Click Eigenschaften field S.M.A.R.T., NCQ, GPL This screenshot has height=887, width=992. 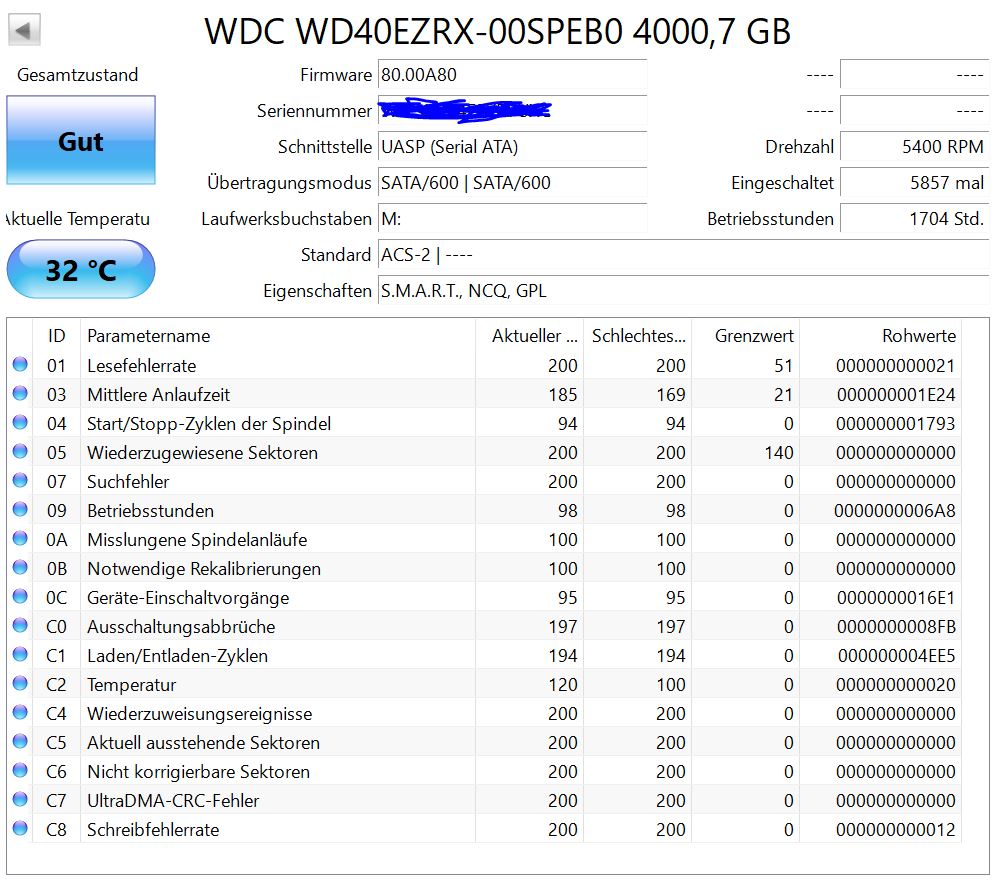(683, 291)
